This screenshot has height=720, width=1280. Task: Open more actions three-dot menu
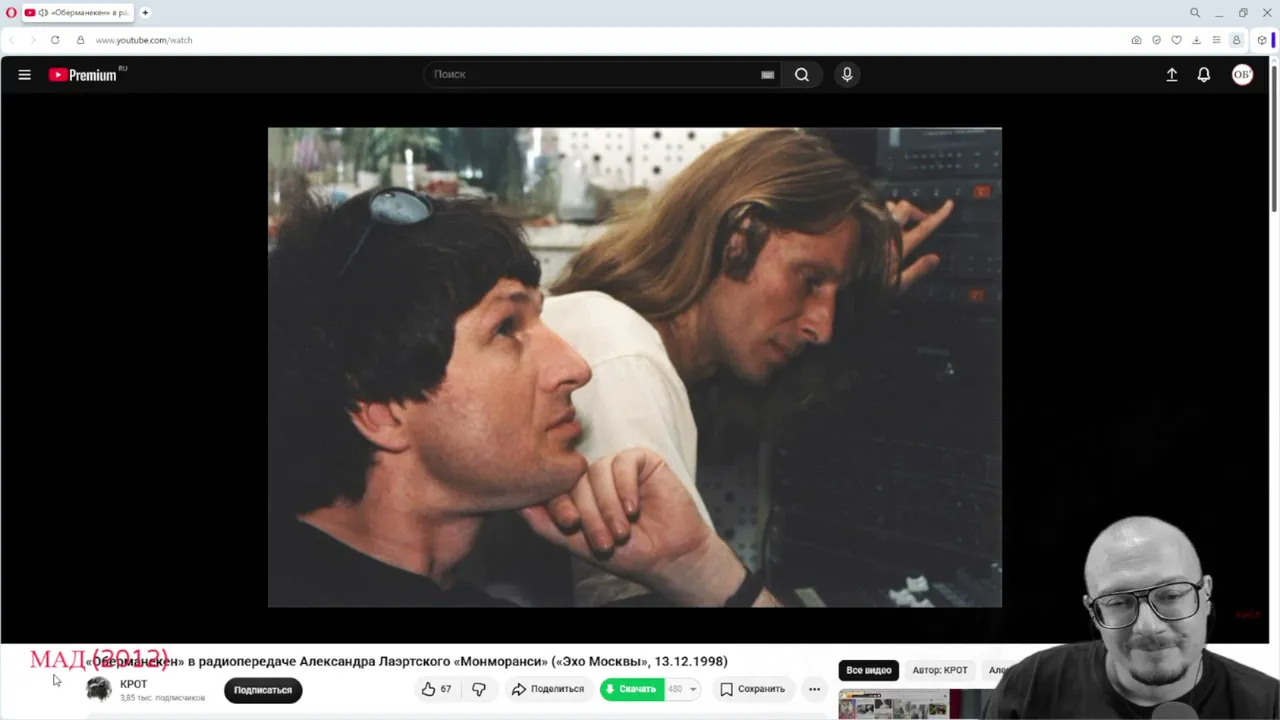tap(814, 689)
